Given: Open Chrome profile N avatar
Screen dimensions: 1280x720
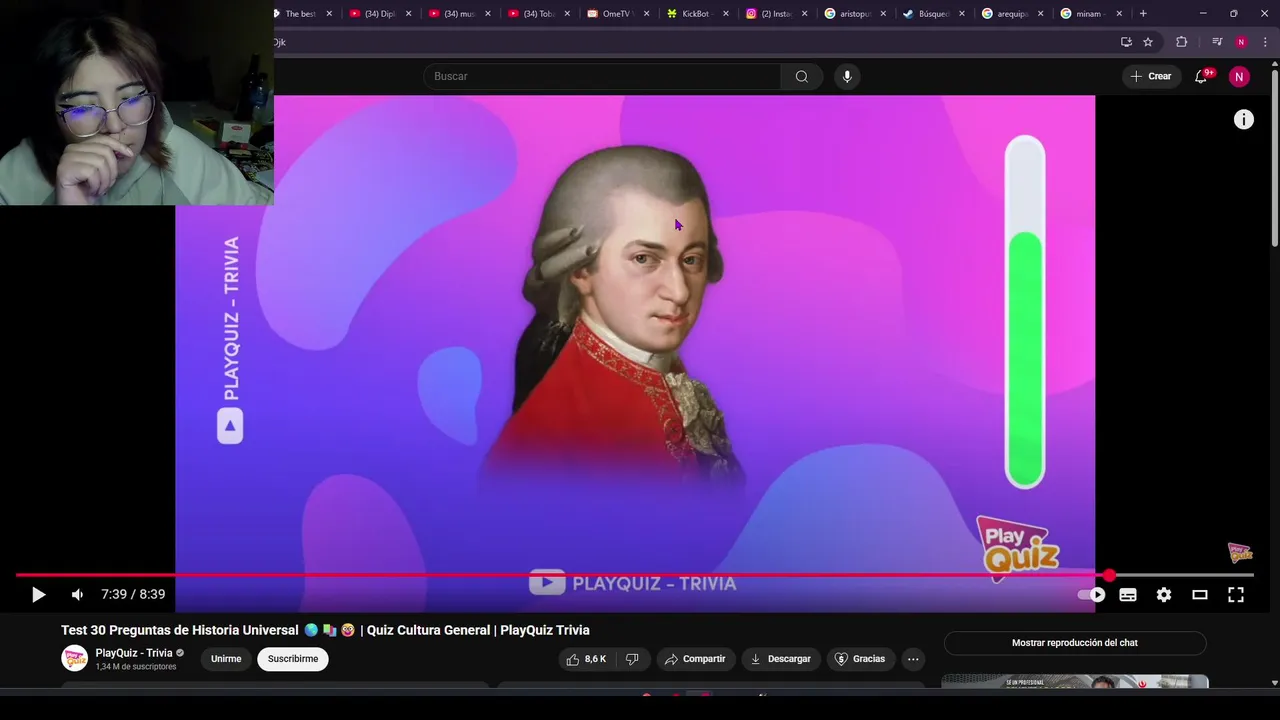Looking at the screenshot, I should click(1241, 42).
